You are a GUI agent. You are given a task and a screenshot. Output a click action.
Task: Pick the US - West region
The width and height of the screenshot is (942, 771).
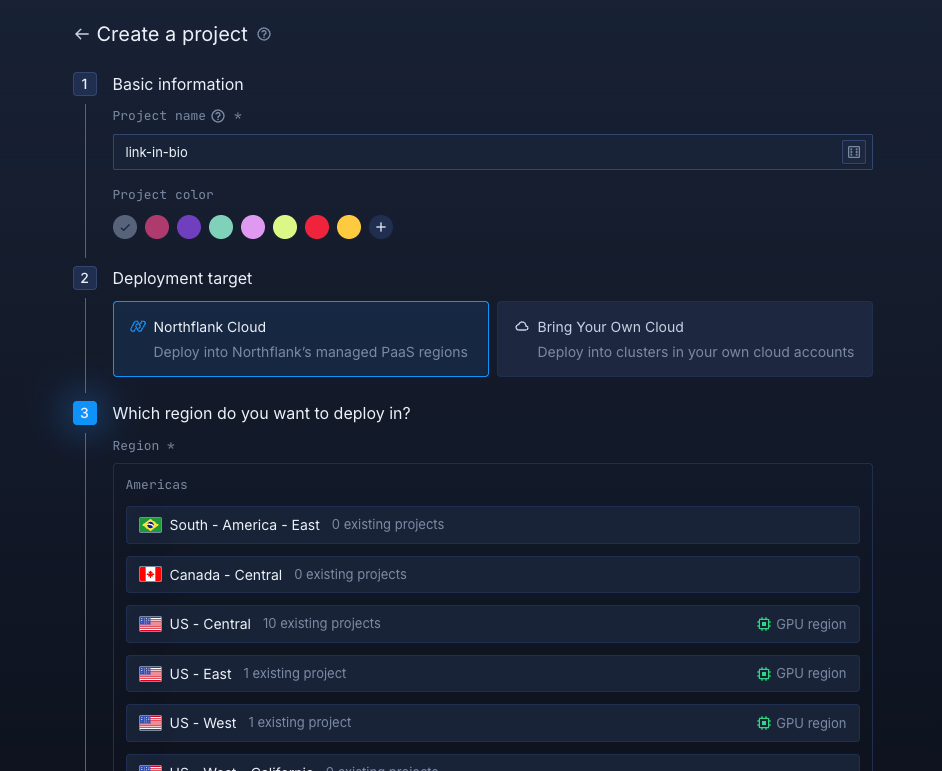[x=492, y=723]
